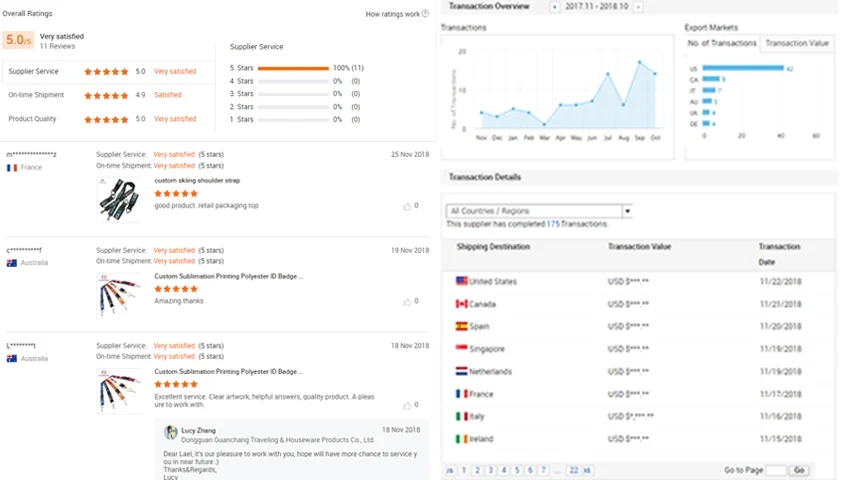
Task: Click the Go to Page input field
Action: pos(776,470)
